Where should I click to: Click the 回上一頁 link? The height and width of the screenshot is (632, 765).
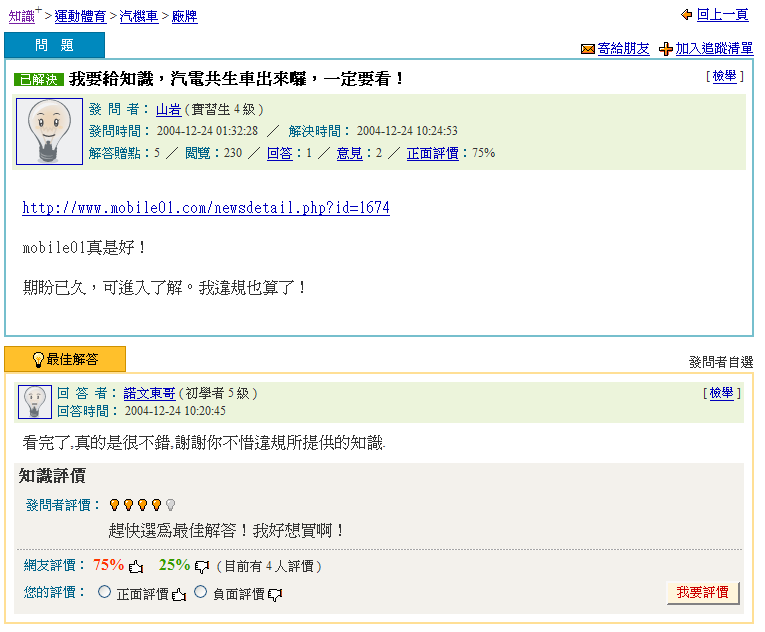[723, 15]
